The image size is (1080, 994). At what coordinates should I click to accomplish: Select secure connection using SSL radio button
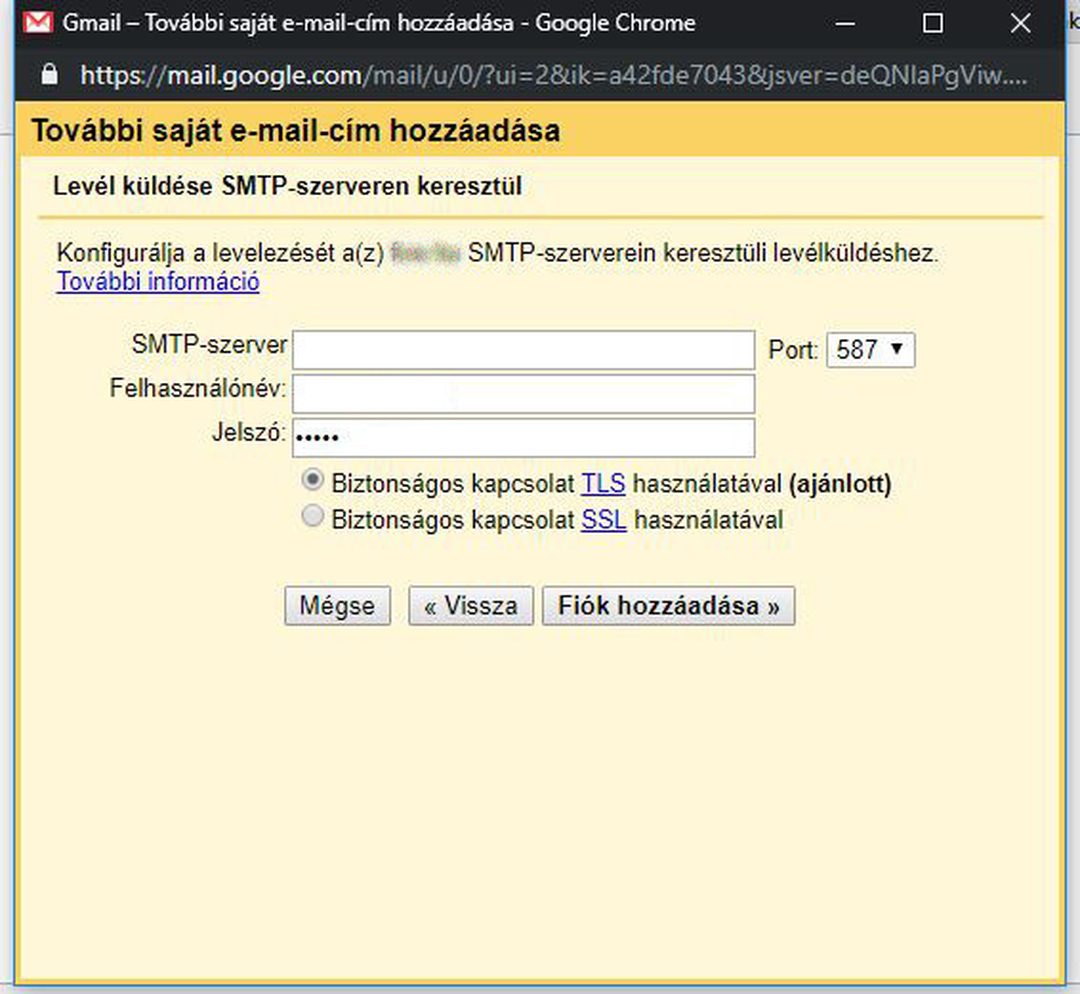tap(313, 516)
